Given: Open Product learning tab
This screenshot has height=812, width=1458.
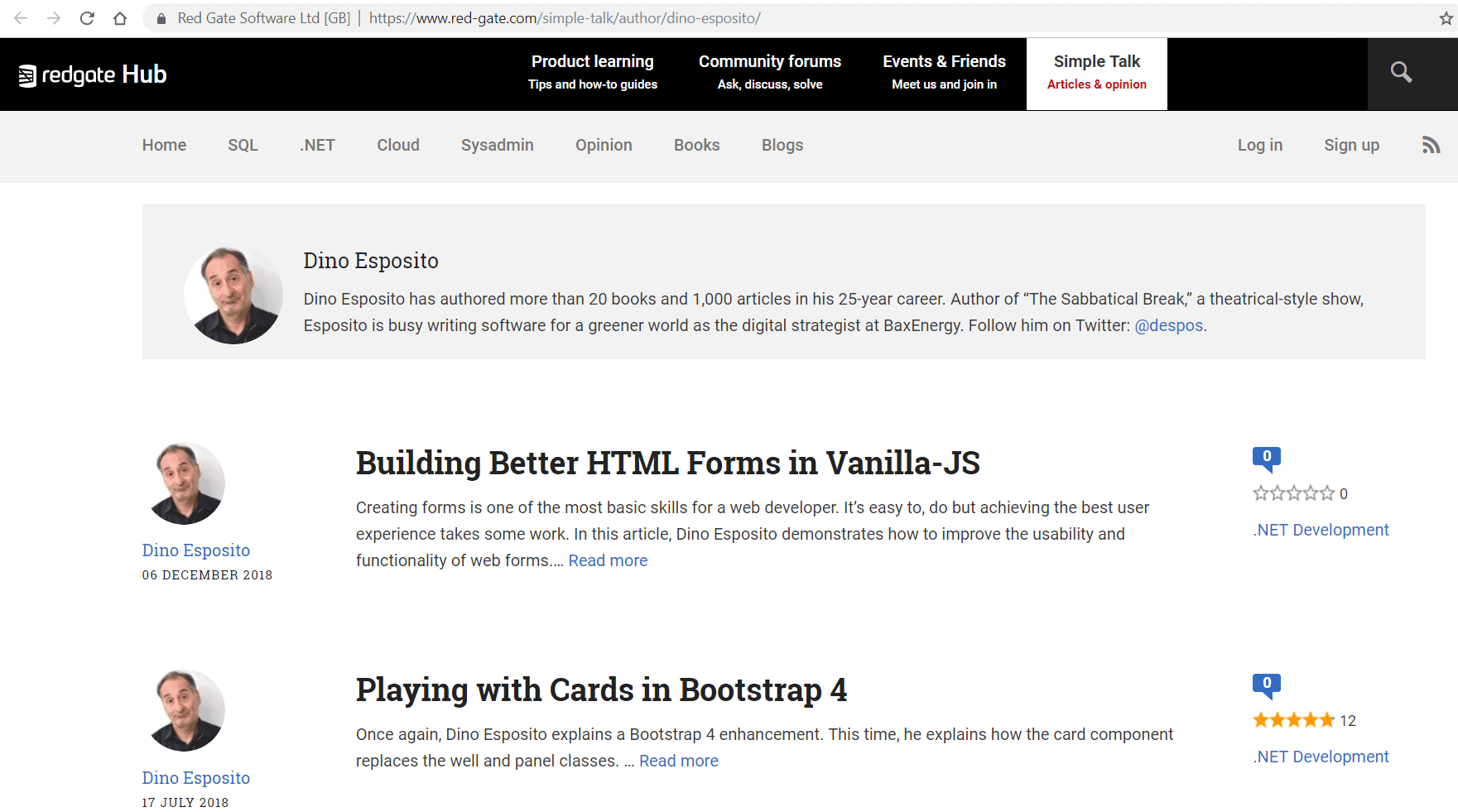Looking at the screenshot, I should 593,73.
